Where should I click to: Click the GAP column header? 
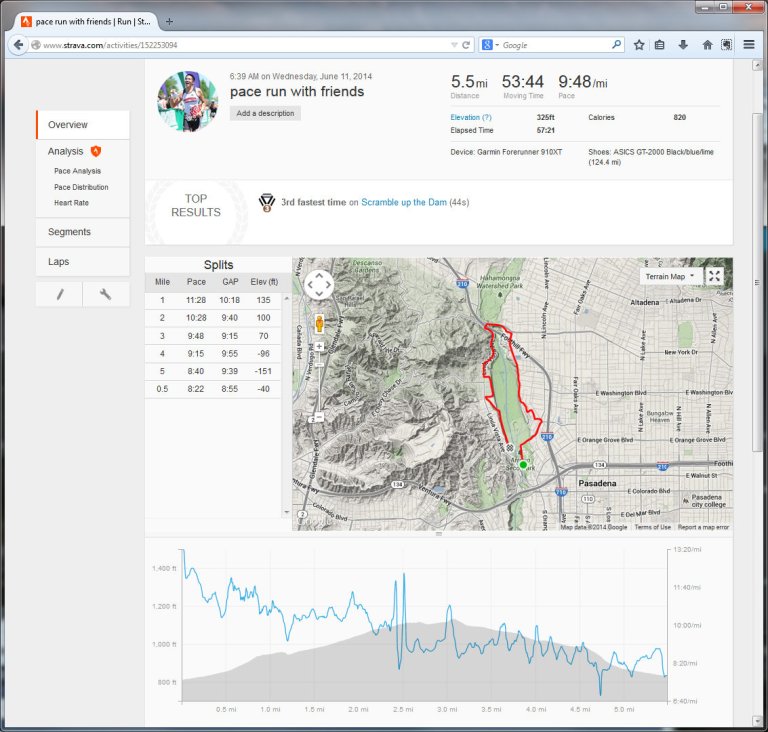pos(230,282)
